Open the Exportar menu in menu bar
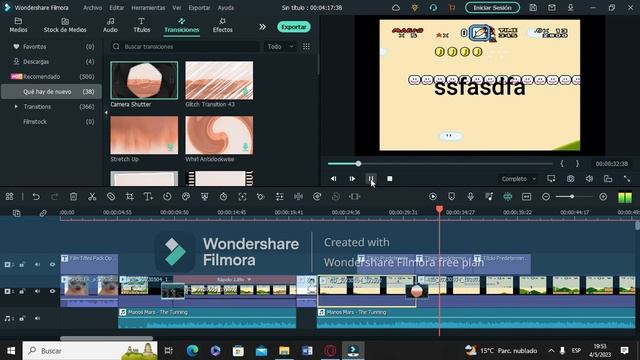Image resolution: width=640 pixels, height=360 pixels. pos(199,8)
